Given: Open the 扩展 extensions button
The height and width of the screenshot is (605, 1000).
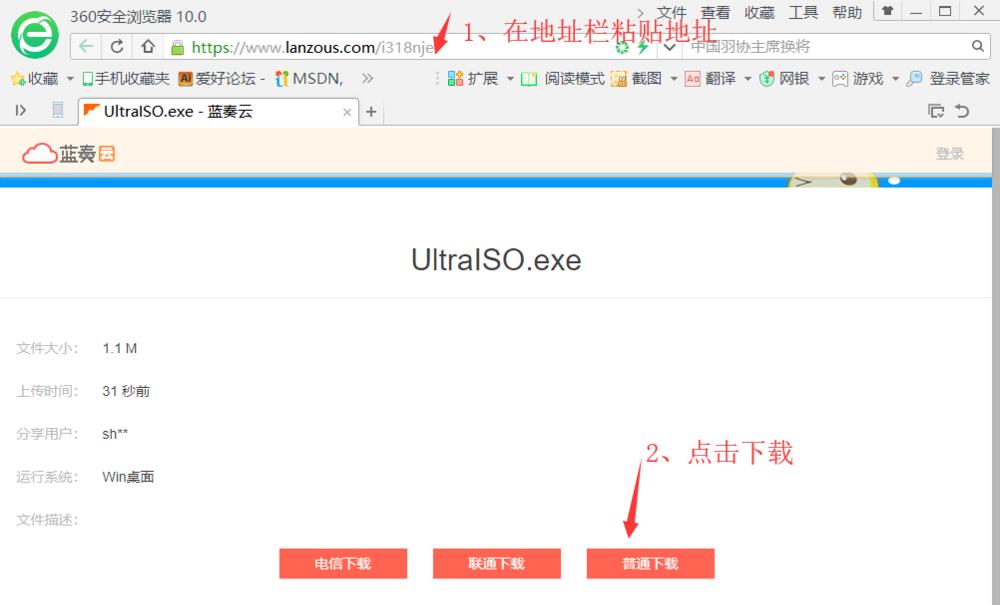Looking at the screenshot, I should [x=473, y=78].
